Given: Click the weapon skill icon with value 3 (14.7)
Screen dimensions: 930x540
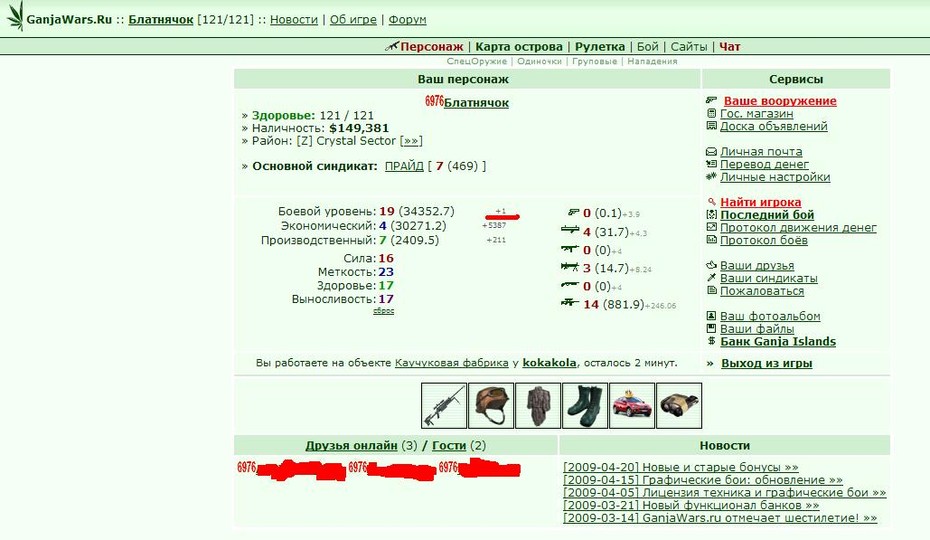Looking at the screenshot, I should 570,267.
